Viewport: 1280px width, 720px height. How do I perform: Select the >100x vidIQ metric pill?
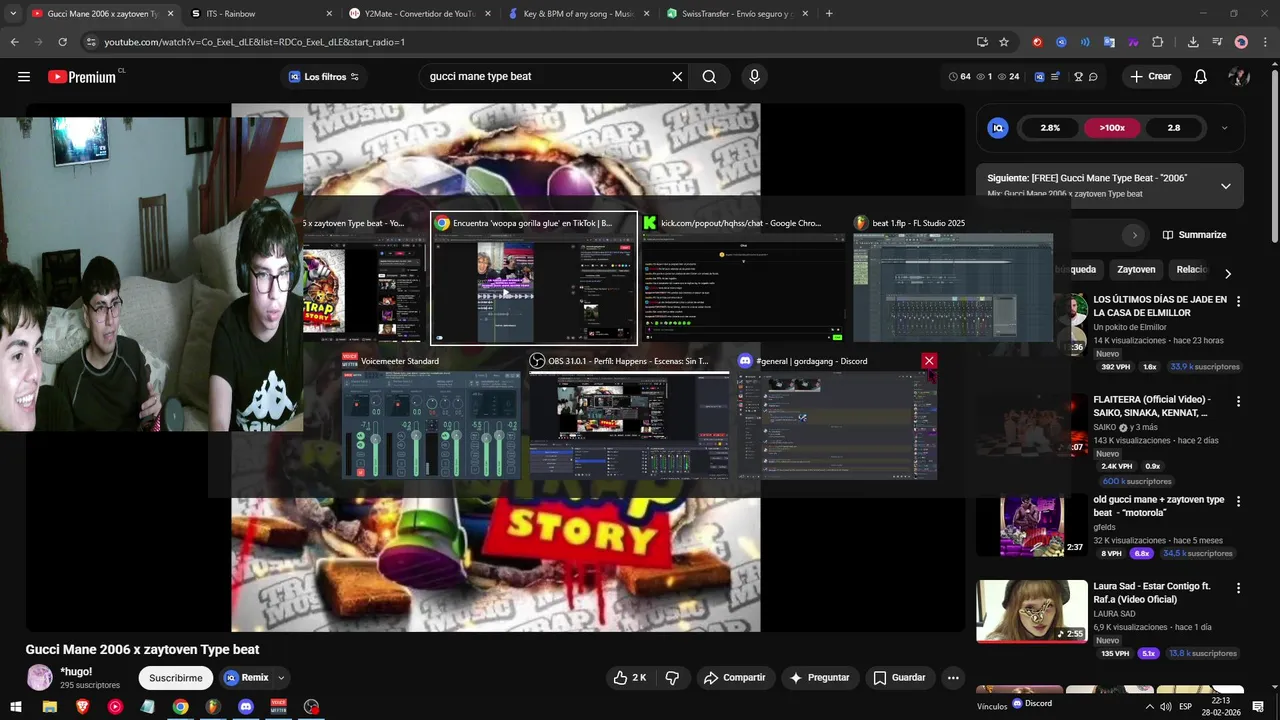click(1112, 128)
